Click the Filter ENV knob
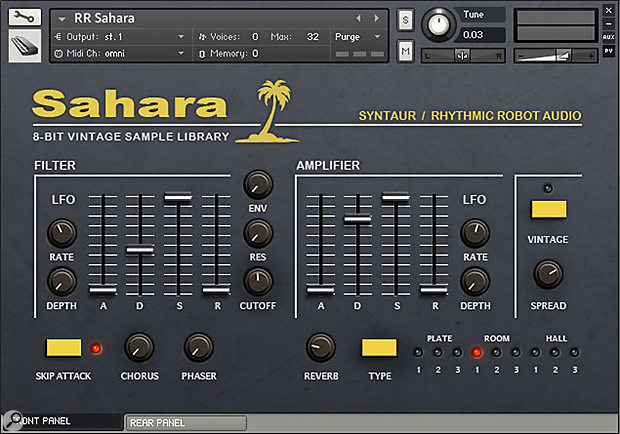Screen dimensions: 620x434 coord(258,185)
